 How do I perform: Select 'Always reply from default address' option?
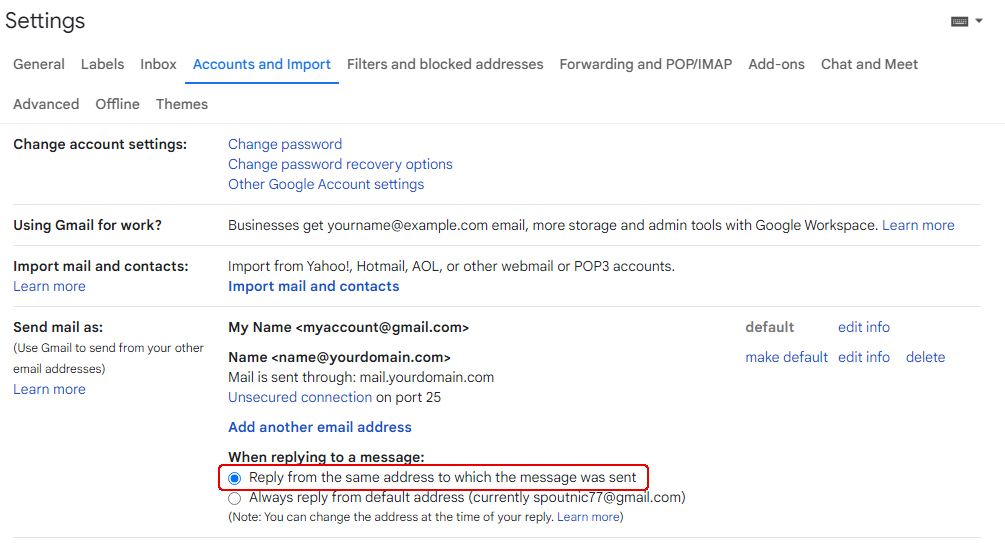pyautogui.click(x=235, y=498)
